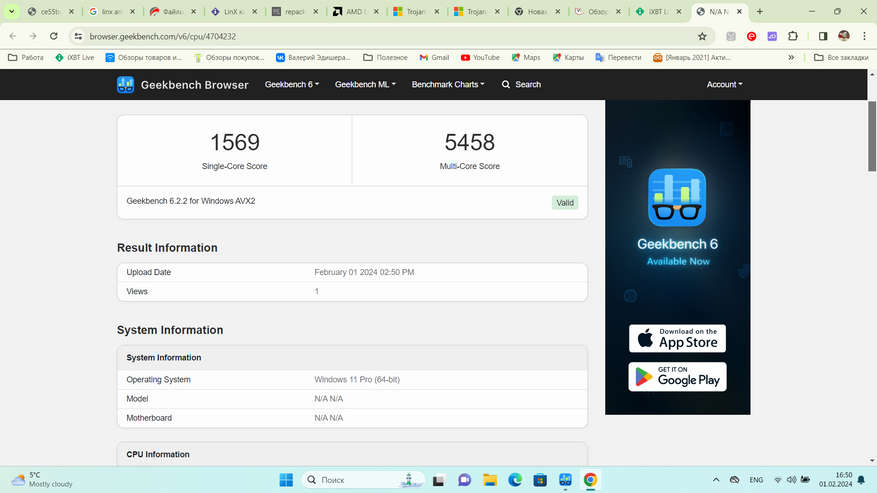Open Microsoft Store from taskbar
Image resolution: width=877 pixels, height=493 pixels.
[540, 480]
